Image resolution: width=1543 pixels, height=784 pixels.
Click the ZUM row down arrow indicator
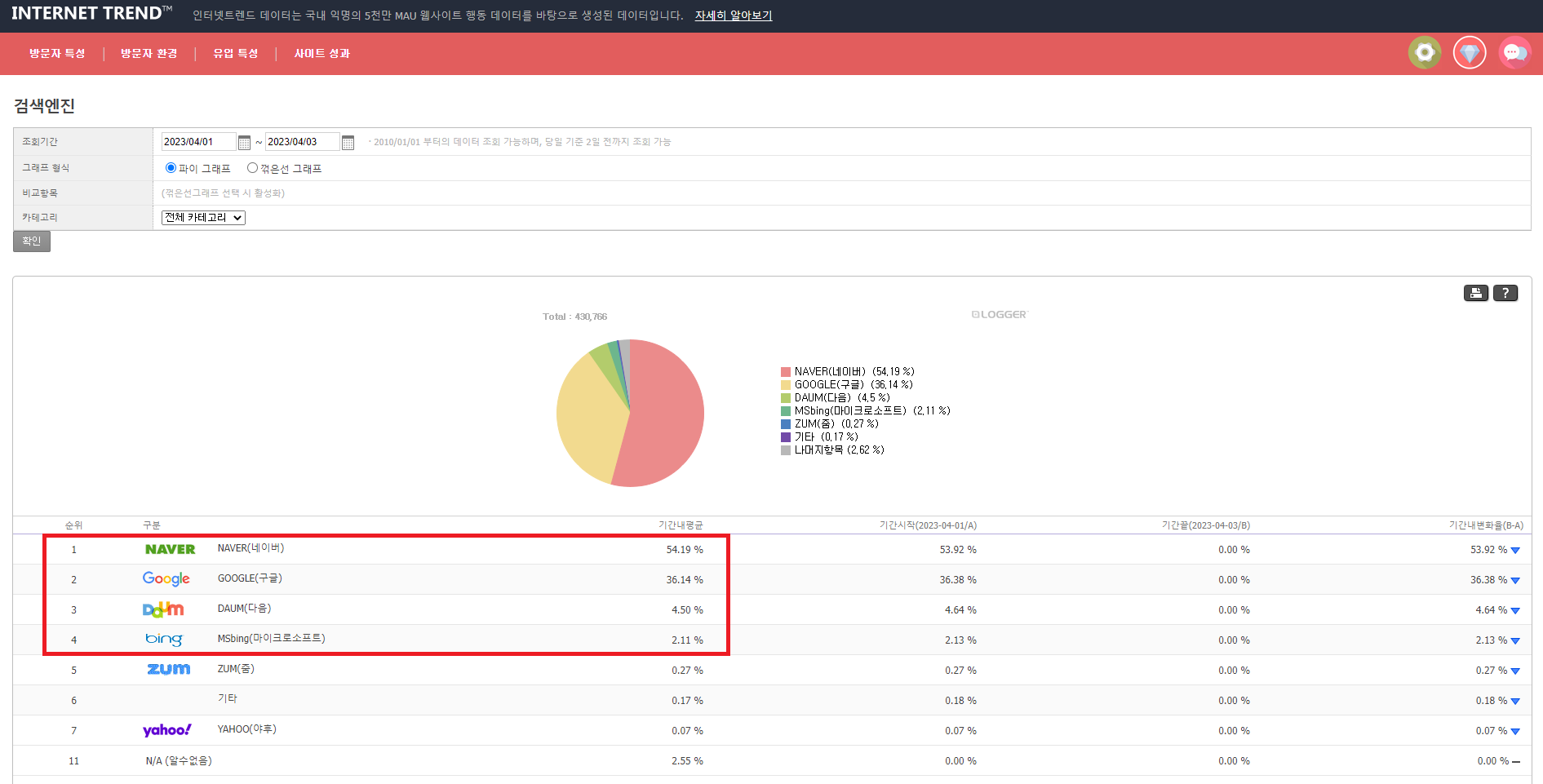pyautogui.click(x=1515, y=671)
